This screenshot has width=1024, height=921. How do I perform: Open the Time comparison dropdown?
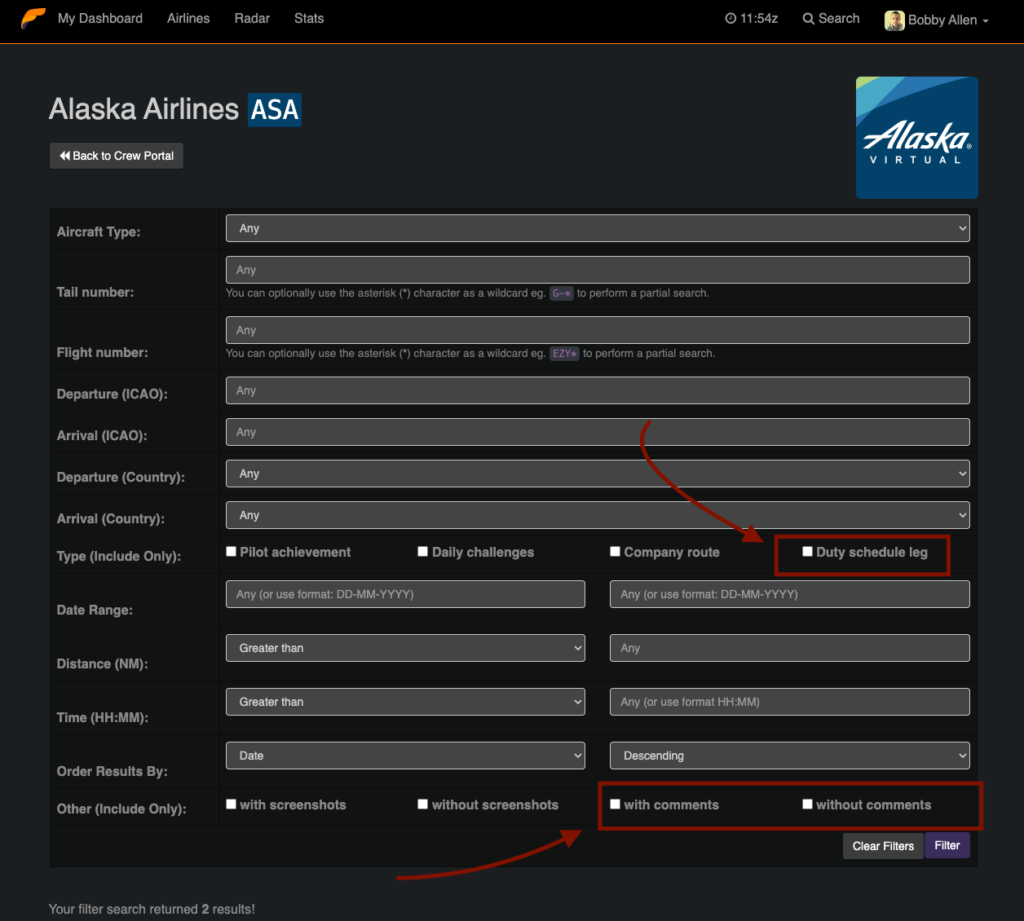[406, 702]
